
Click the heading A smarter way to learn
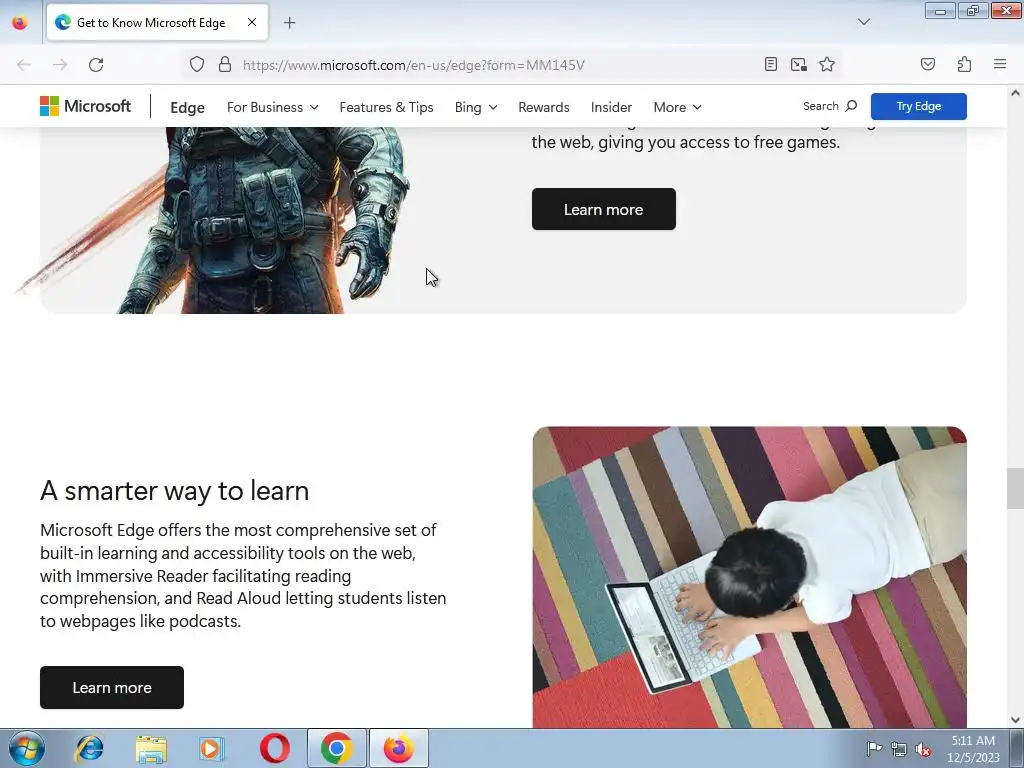click(x=174, y=490)
